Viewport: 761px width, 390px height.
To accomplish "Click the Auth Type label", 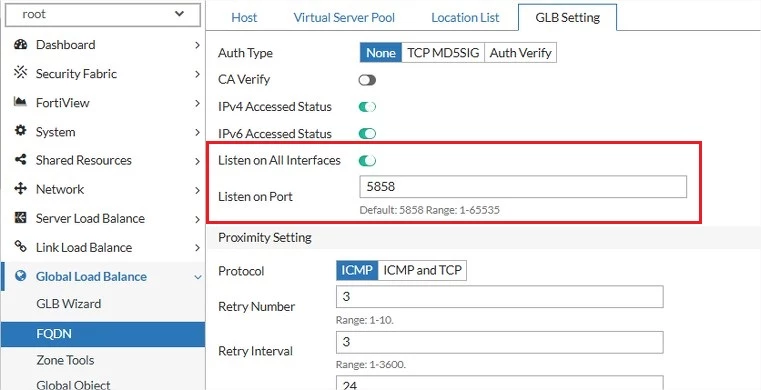I will click(x=246, y=53).
